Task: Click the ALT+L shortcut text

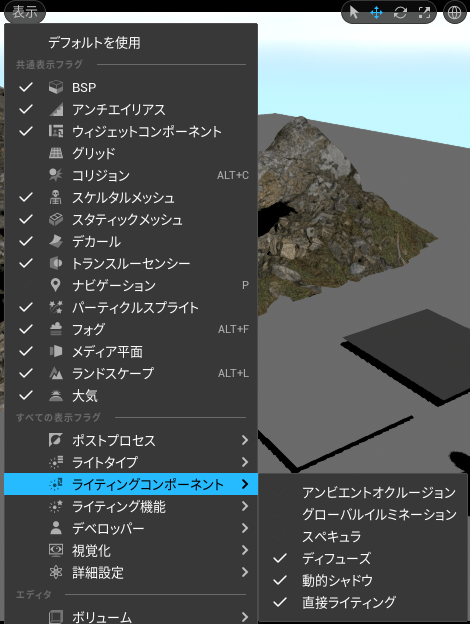Action: tap(233, 373)
